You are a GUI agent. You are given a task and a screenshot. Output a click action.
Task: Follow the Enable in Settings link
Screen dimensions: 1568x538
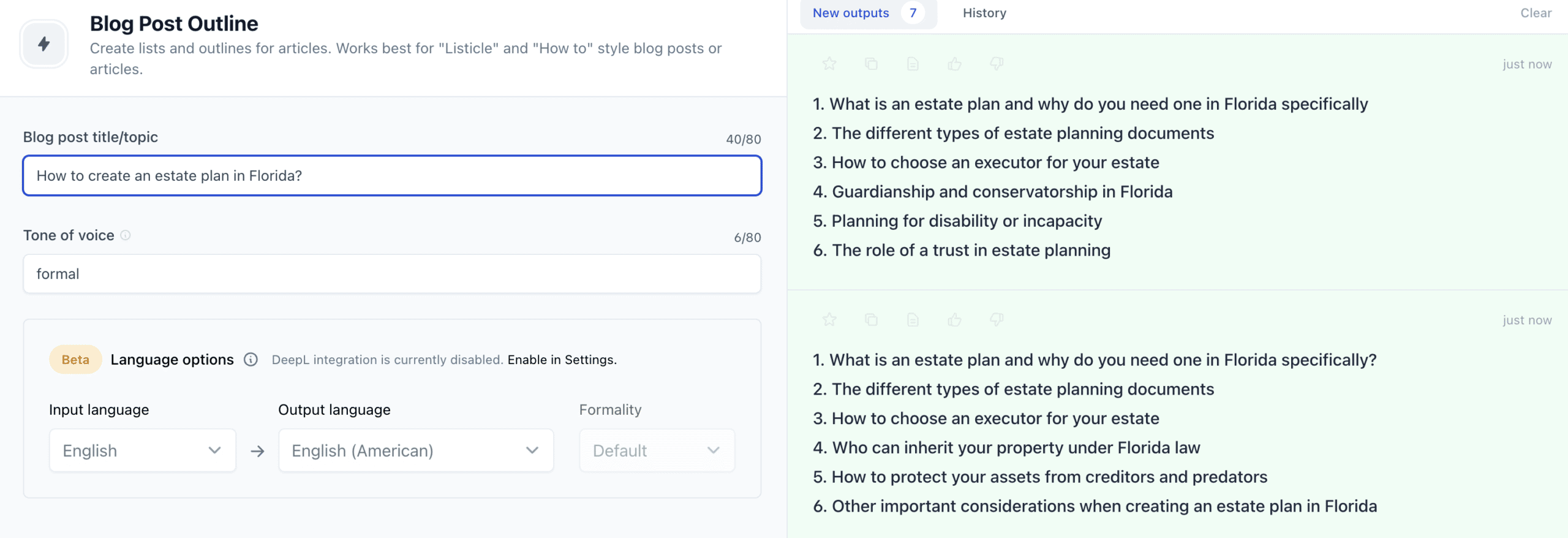click(x=562, y=360)
